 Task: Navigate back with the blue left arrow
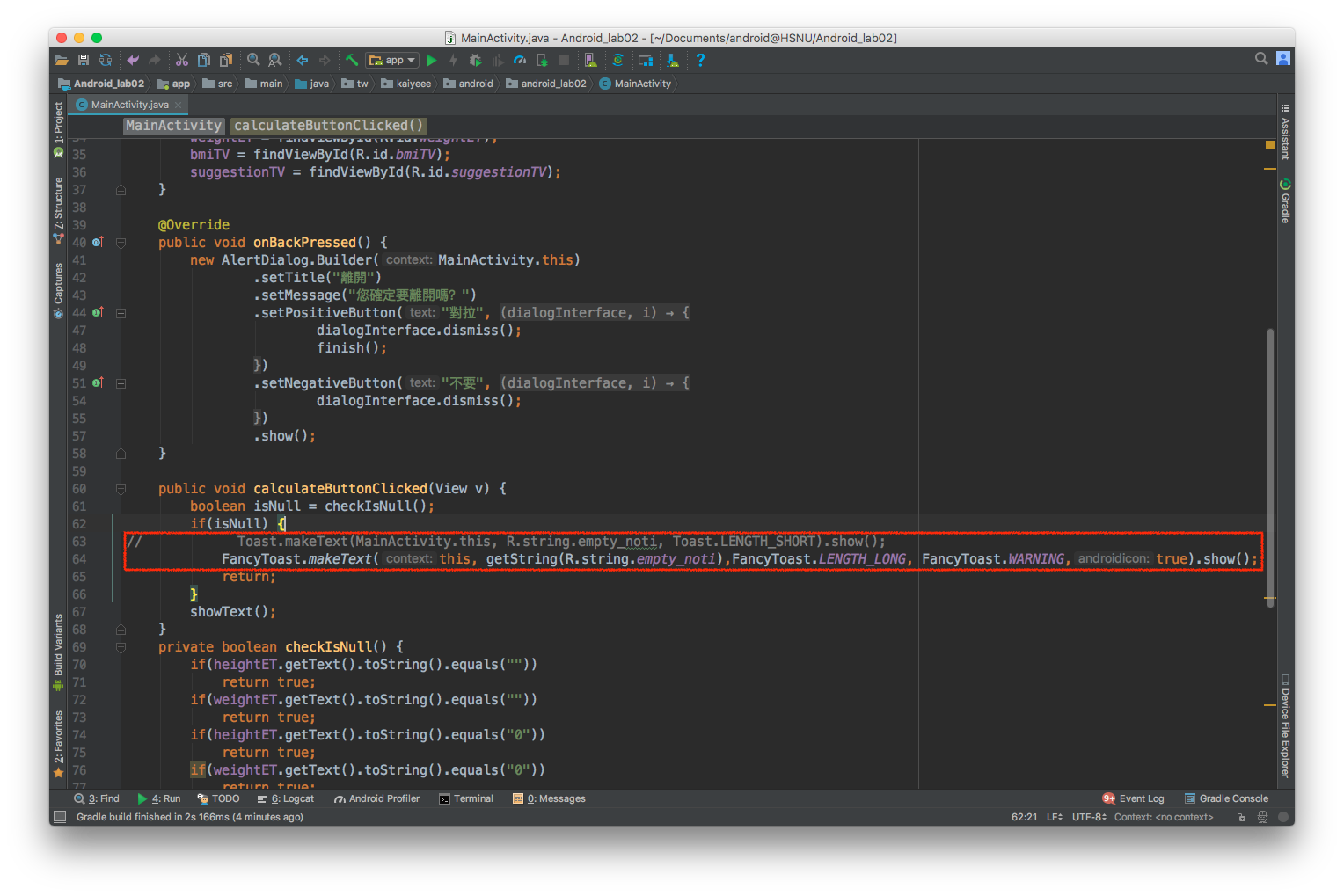coord(303,61)
